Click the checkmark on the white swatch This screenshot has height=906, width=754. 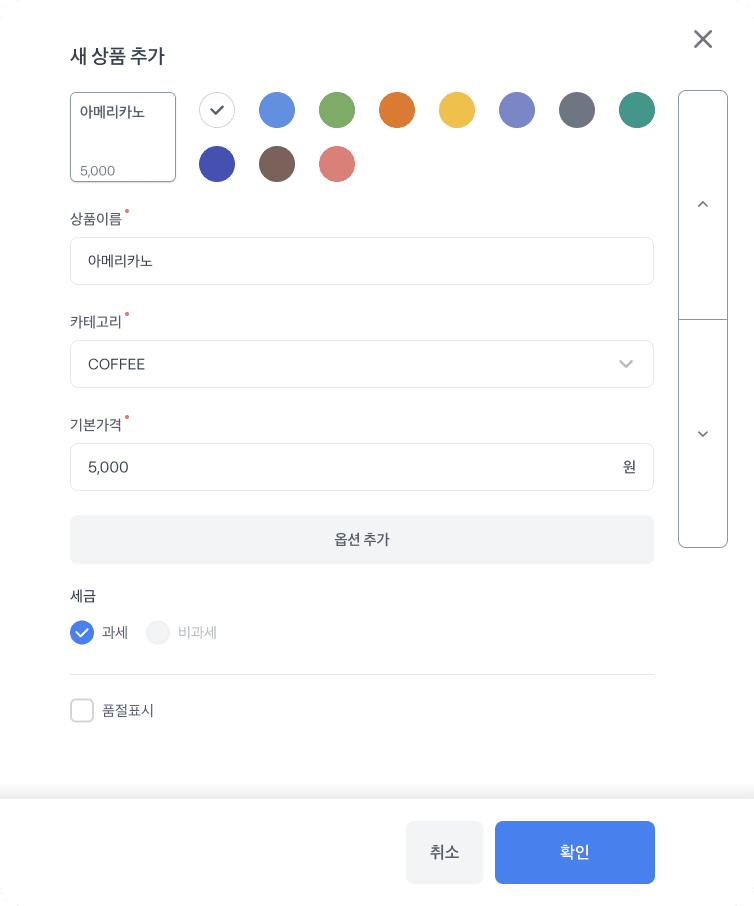217,110
